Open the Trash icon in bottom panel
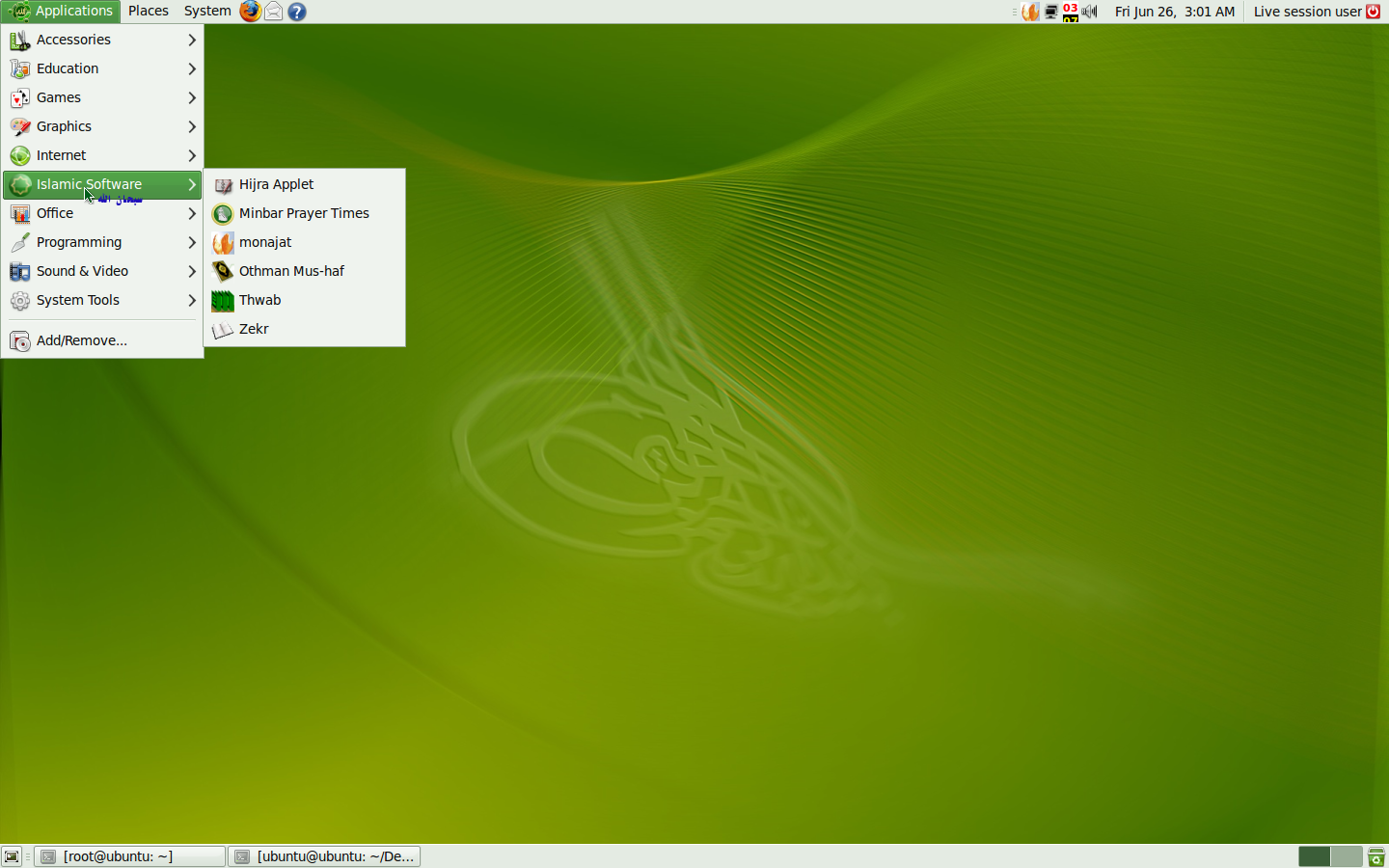The height and width of the screenshot is (868, 1389). coord(1376,856)
